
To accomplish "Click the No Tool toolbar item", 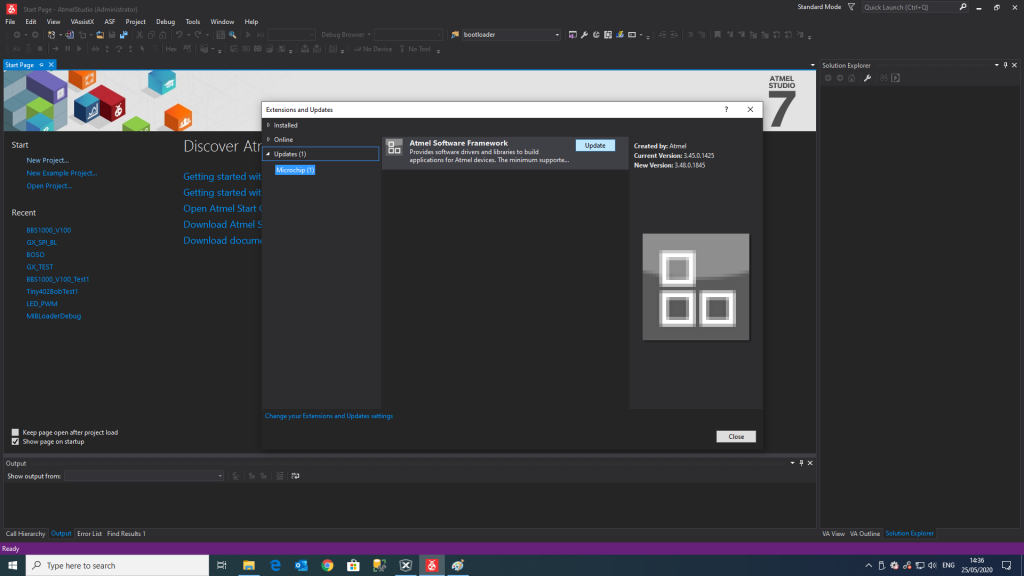I will click(415, 49).
